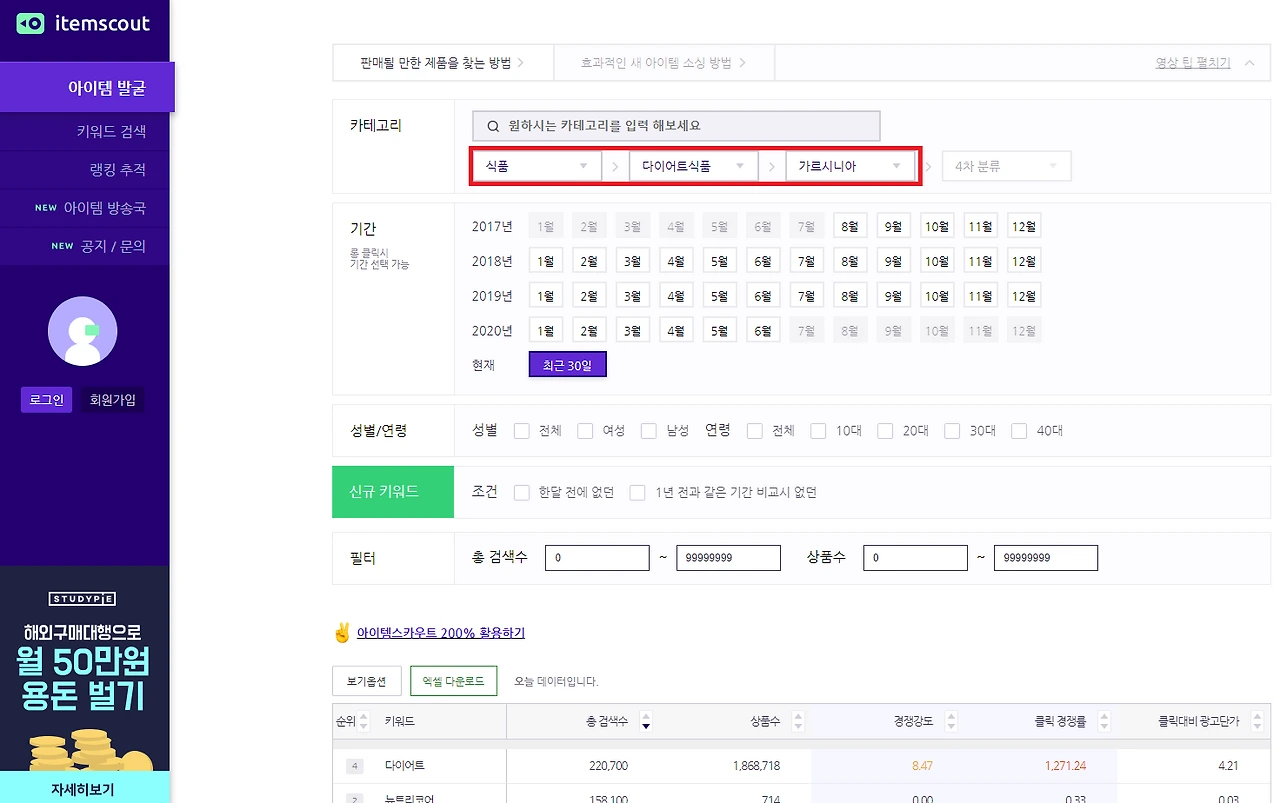Click the 엑셀 다운로드 button
Screen dimensions: 1280x803
[453, 680]
